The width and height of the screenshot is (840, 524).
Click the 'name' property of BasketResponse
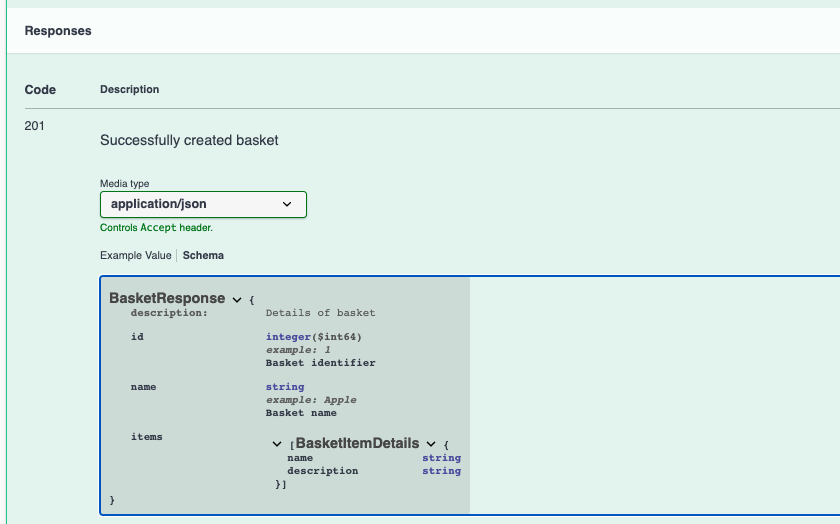[144, 387]
